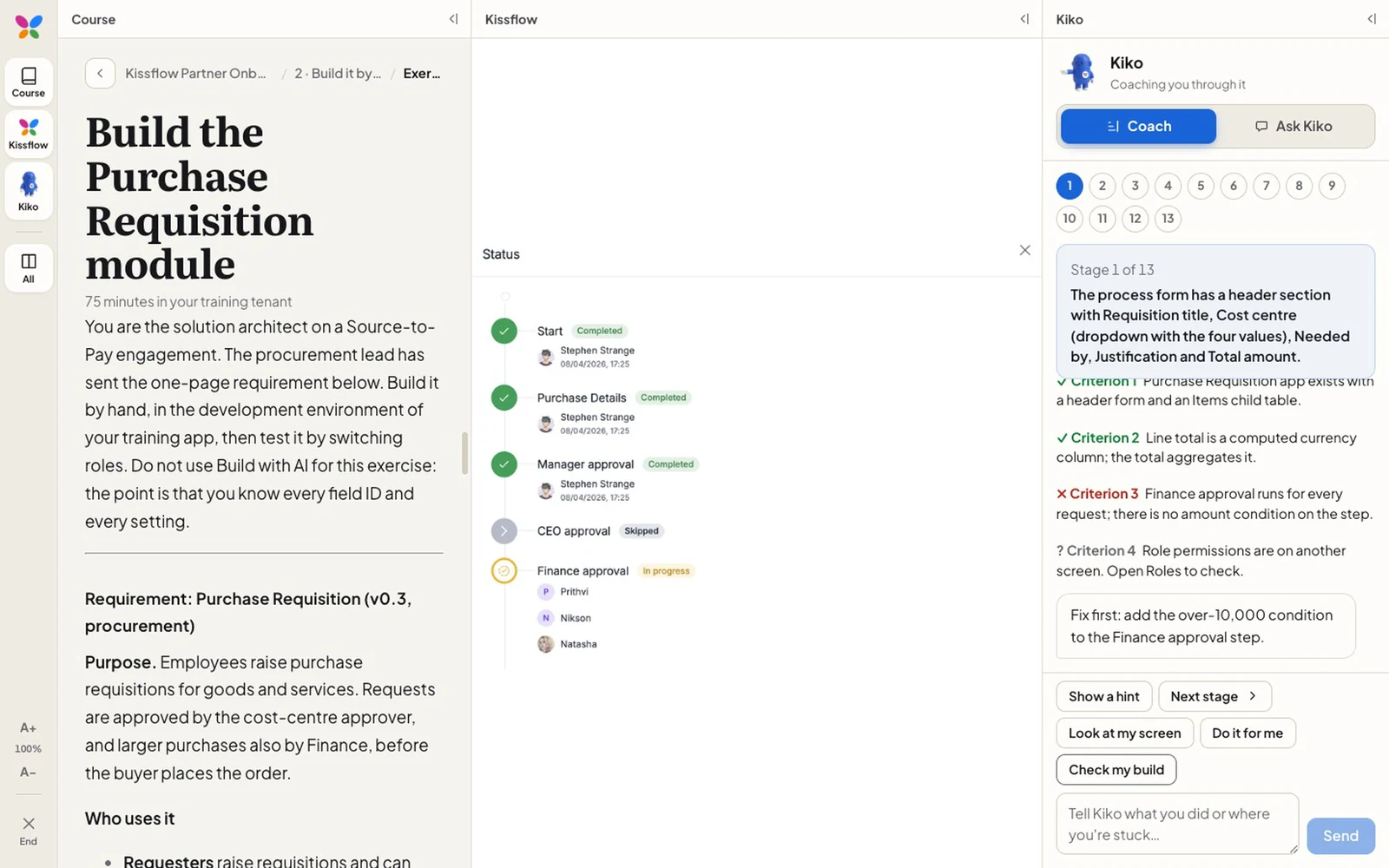The height and width of the screenshot is (868, 1389).
Task: Collapse the Kissflow panel
Action: [x=1024, y=19]
